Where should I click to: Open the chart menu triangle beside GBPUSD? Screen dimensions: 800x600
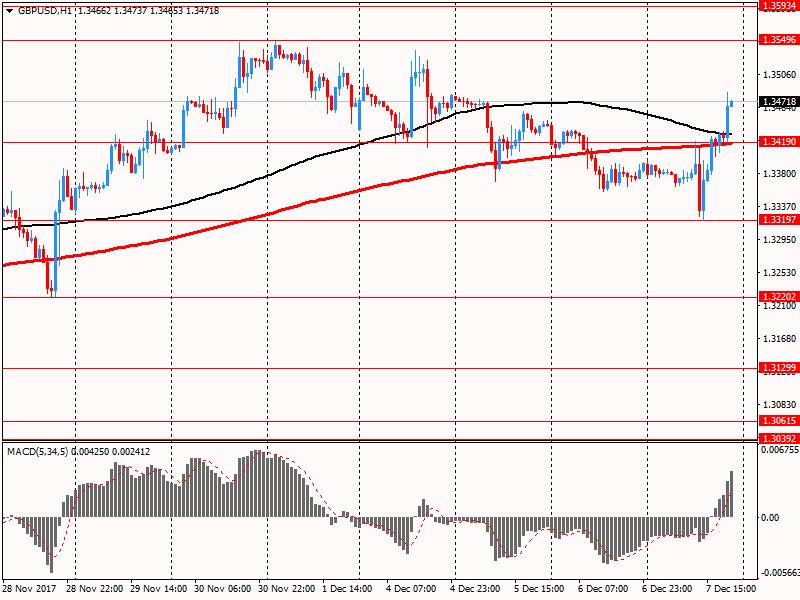[10, 11]
